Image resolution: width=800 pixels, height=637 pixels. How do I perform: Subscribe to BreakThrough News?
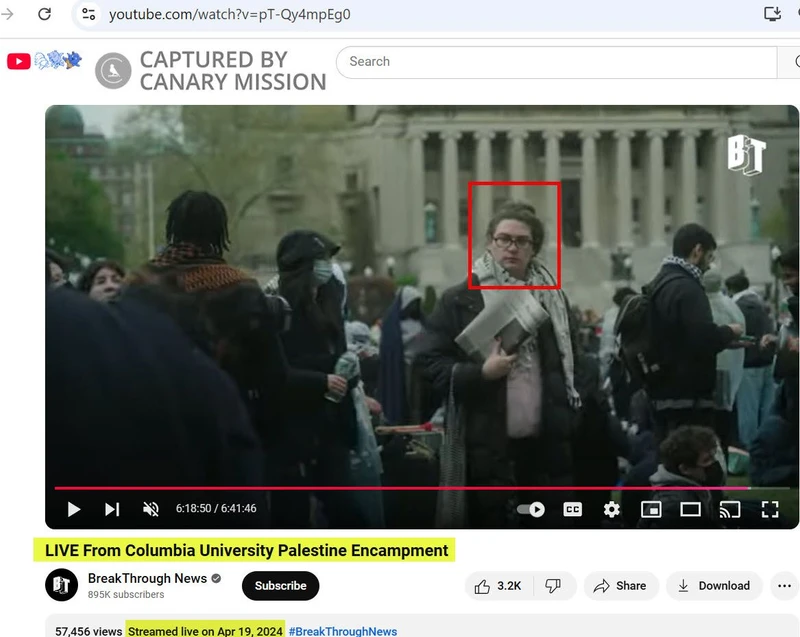(x=280, y=586)
